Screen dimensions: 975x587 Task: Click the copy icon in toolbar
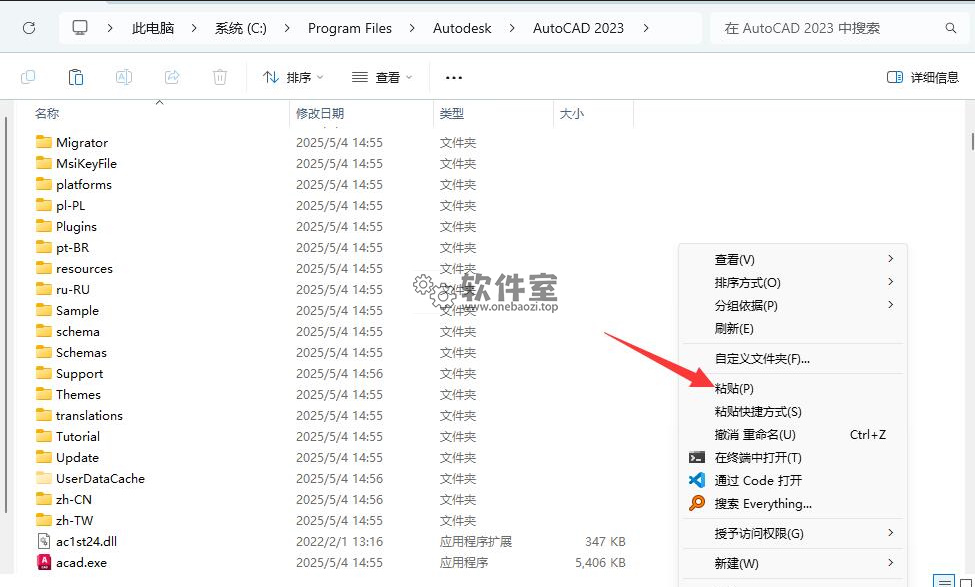[x=28, y=77]
